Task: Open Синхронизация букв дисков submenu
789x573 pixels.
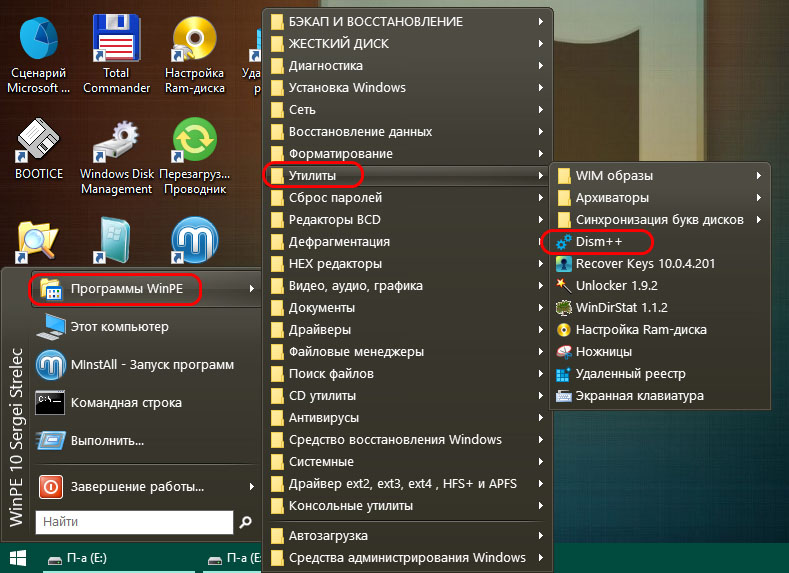Action: click(x=659, y=220)
